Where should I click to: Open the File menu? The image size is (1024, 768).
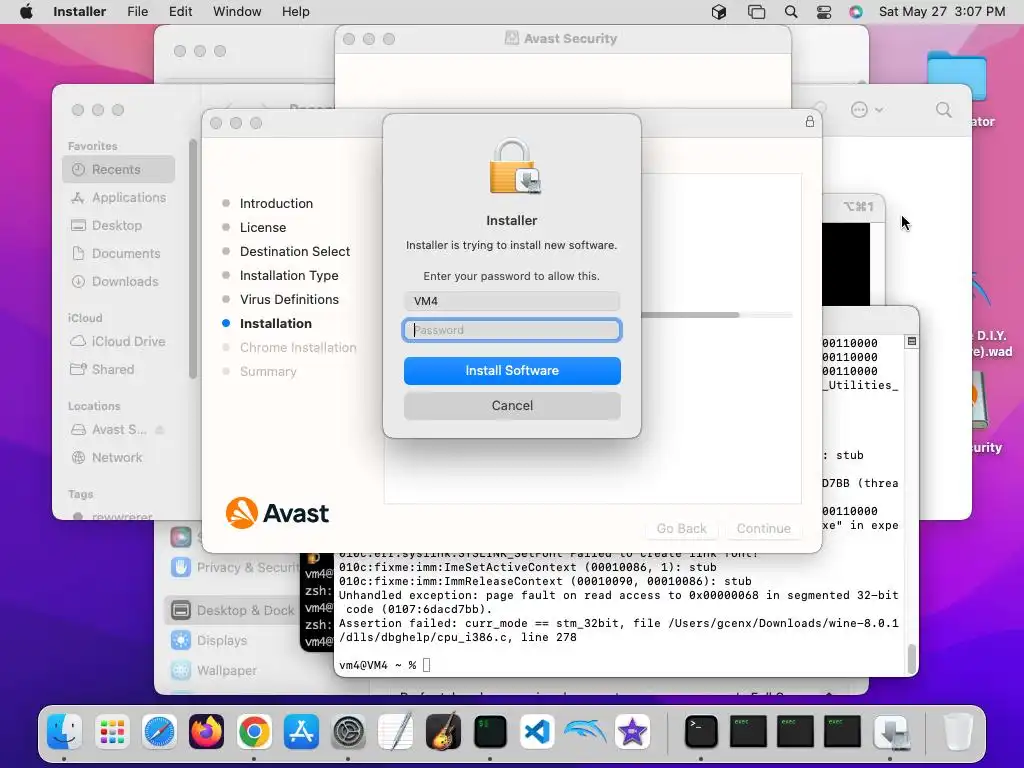point(137,12)
